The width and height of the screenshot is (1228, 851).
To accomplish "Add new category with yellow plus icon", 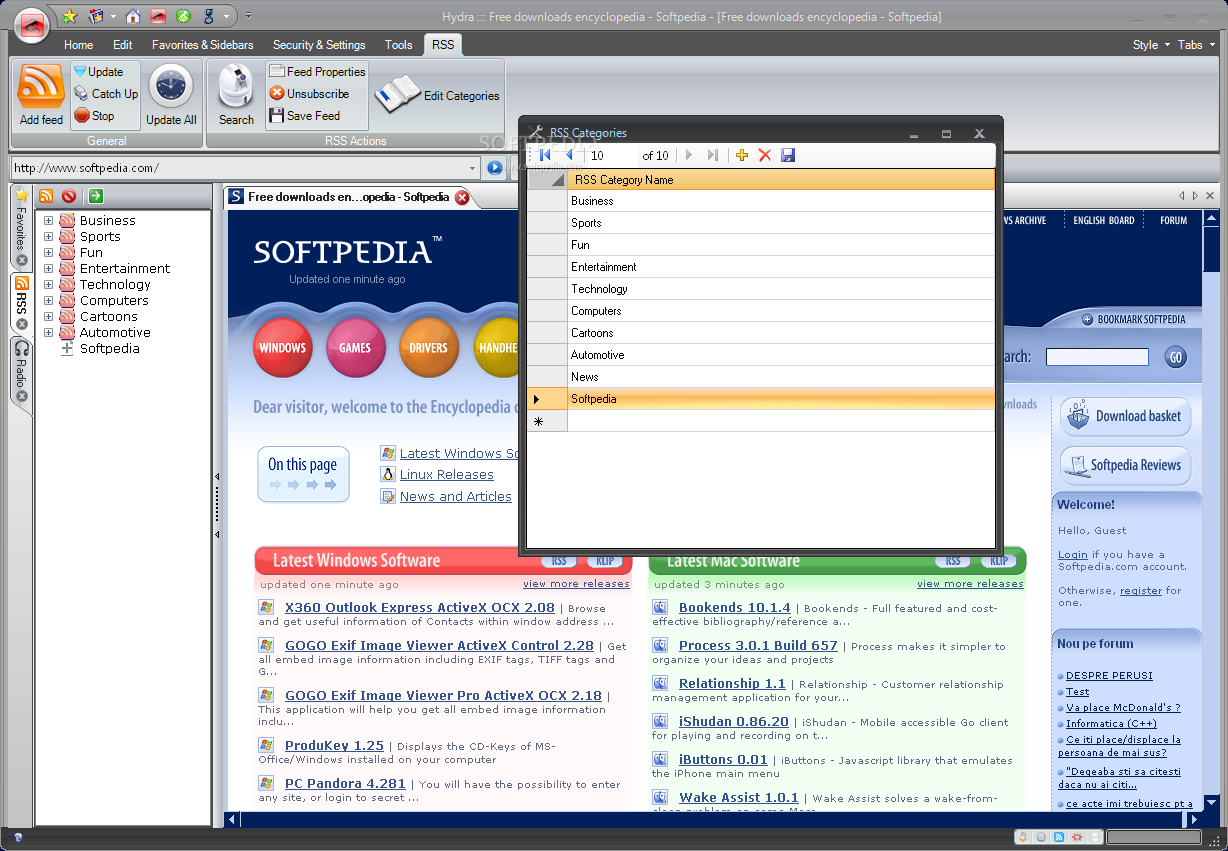I will click(741, 155).
